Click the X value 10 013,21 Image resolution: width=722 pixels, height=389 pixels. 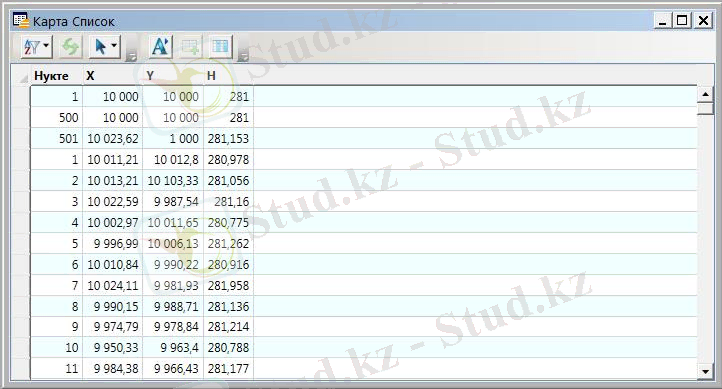pos(112,180)
